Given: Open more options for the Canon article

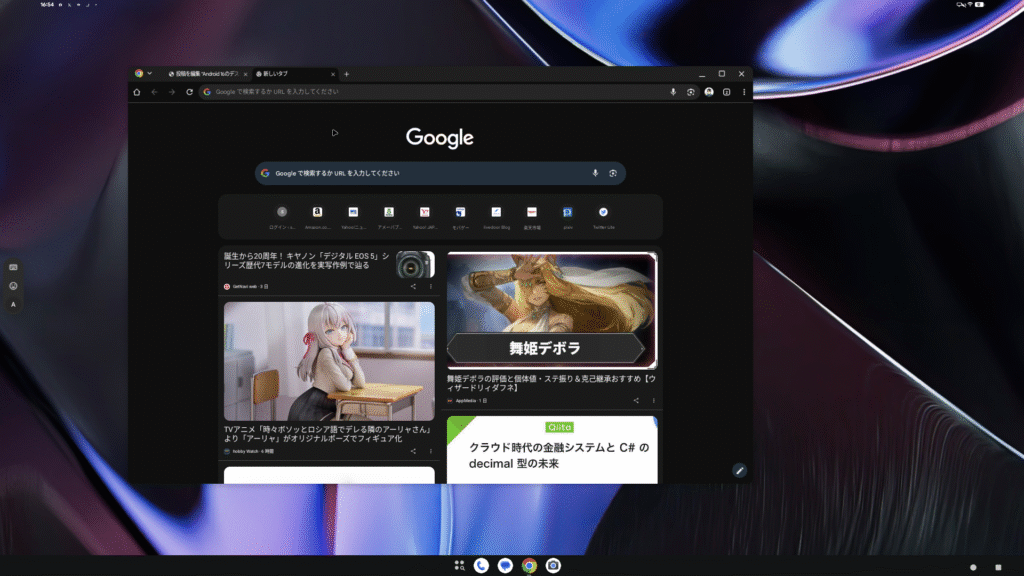Looking at the screenshot, I should 431,286.
